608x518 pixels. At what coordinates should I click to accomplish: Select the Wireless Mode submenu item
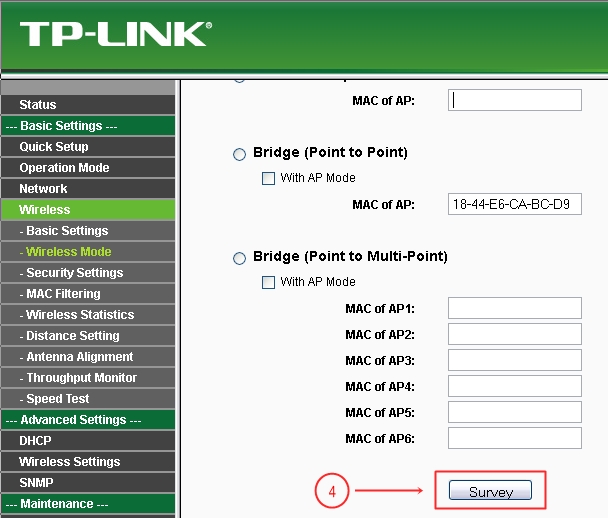pos(88,252)
